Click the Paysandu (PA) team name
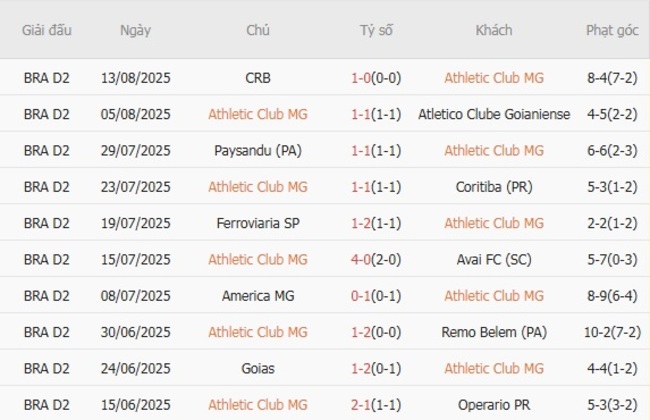The height and width of the screenshot is (420, 650). pyautogui.click(x=257, y=150)
